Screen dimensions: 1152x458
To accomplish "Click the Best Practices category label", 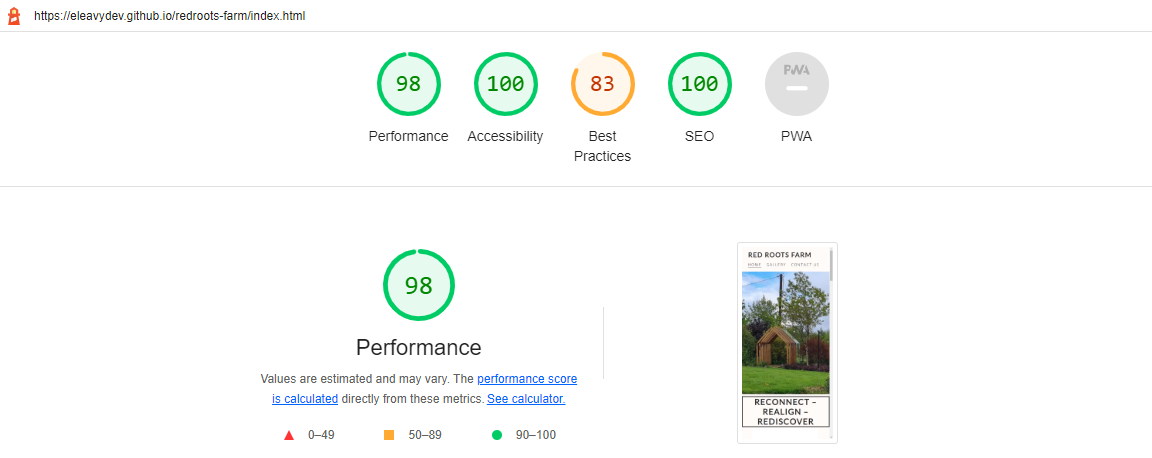I will tap(602, 146).
